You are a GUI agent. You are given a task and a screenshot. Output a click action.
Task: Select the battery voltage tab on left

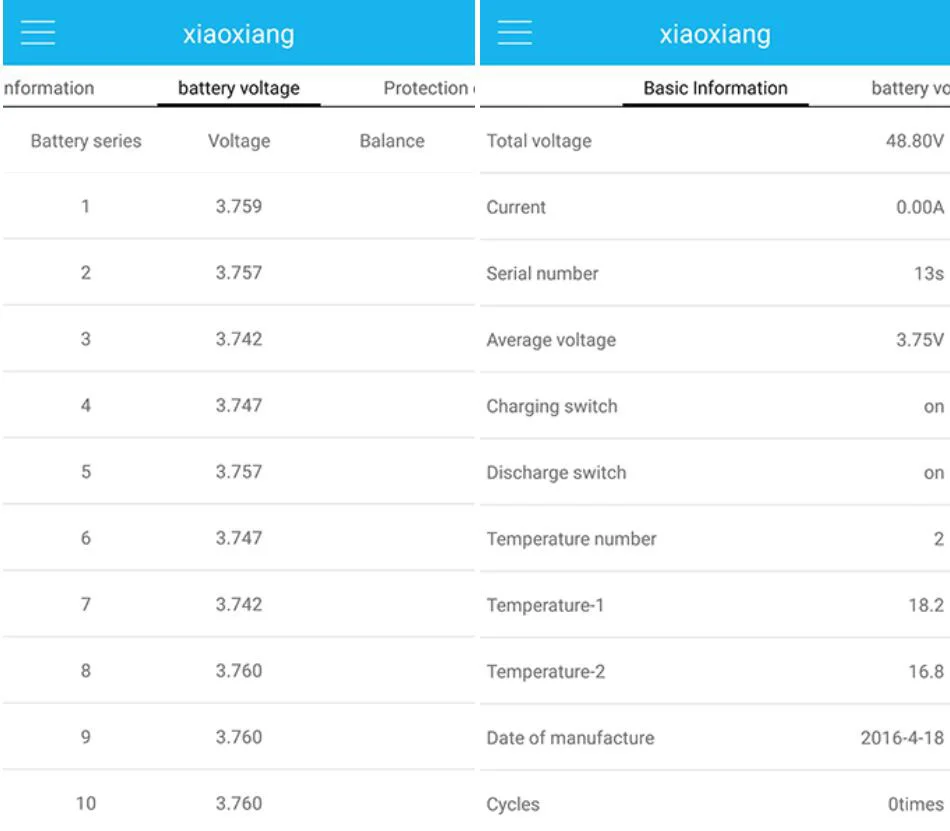pos(239,88)
